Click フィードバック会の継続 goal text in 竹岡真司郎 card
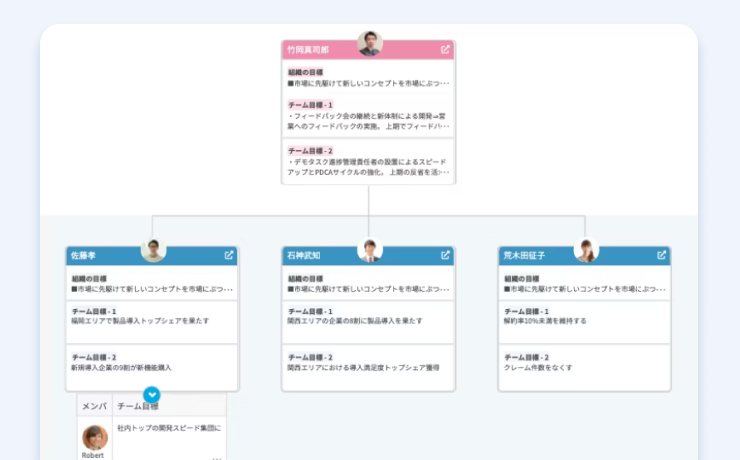 pyautogui.click(x=368, y=121)
